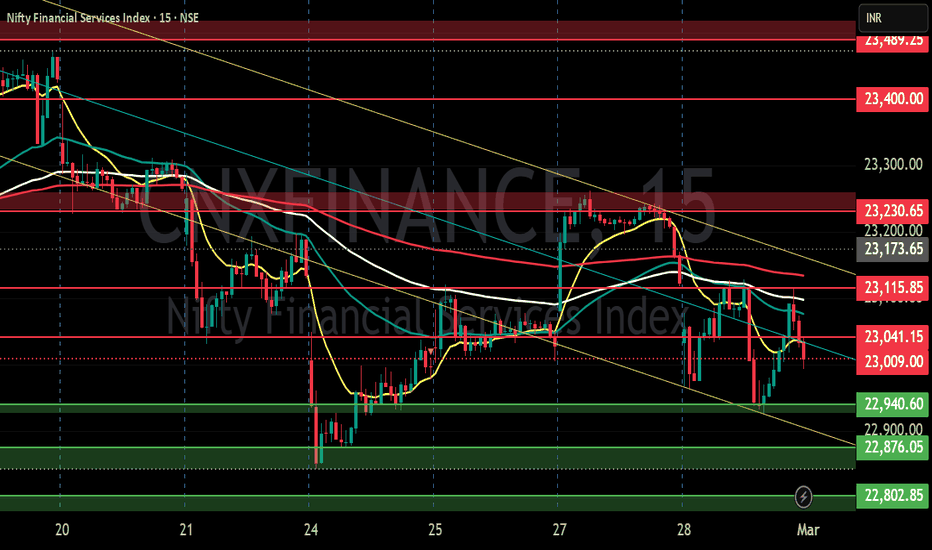932x550 pixels.
Task: Select the 22,876.05 support price label
Action: [892, 447]
